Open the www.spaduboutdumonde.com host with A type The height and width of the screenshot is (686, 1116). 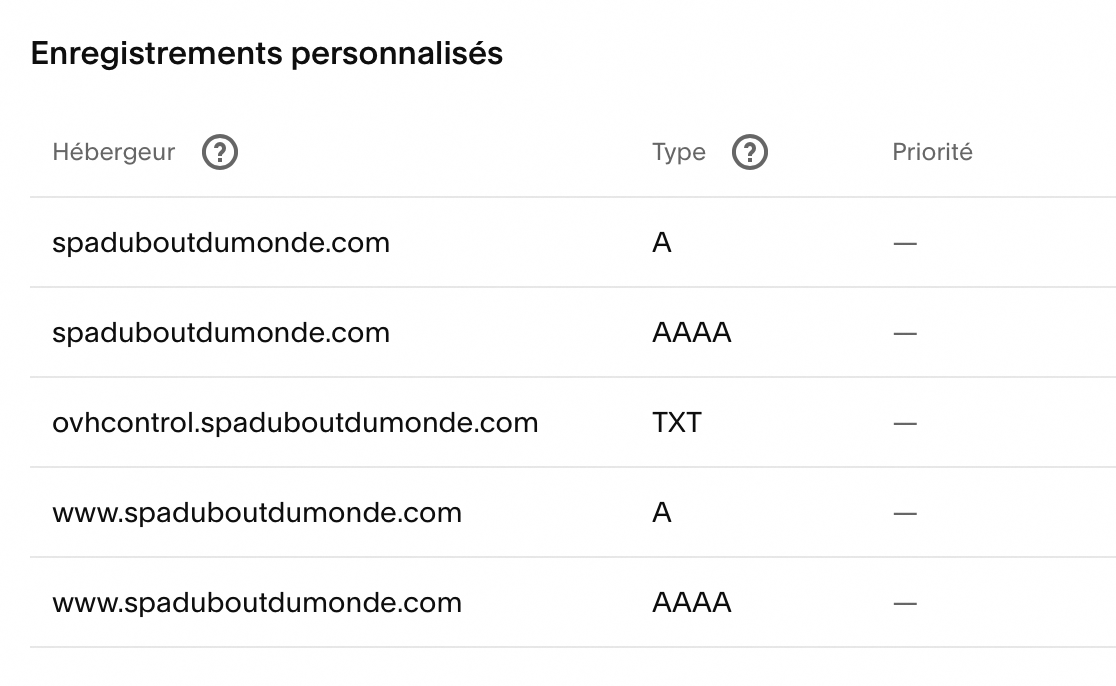(x=257, y=513)
